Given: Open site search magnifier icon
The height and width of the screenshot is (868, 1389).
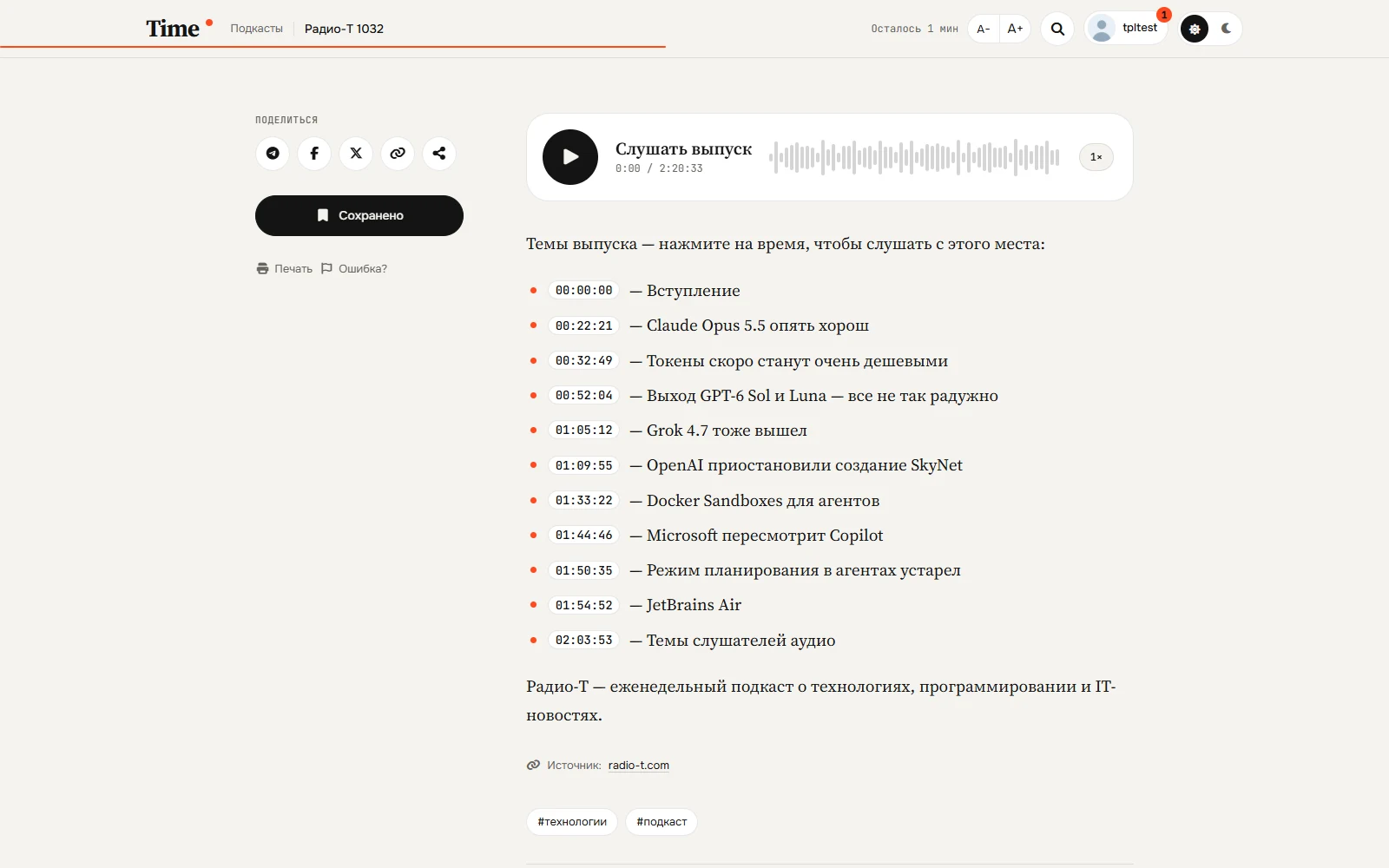Looking at the screenshot, I should click(1057, 29).
